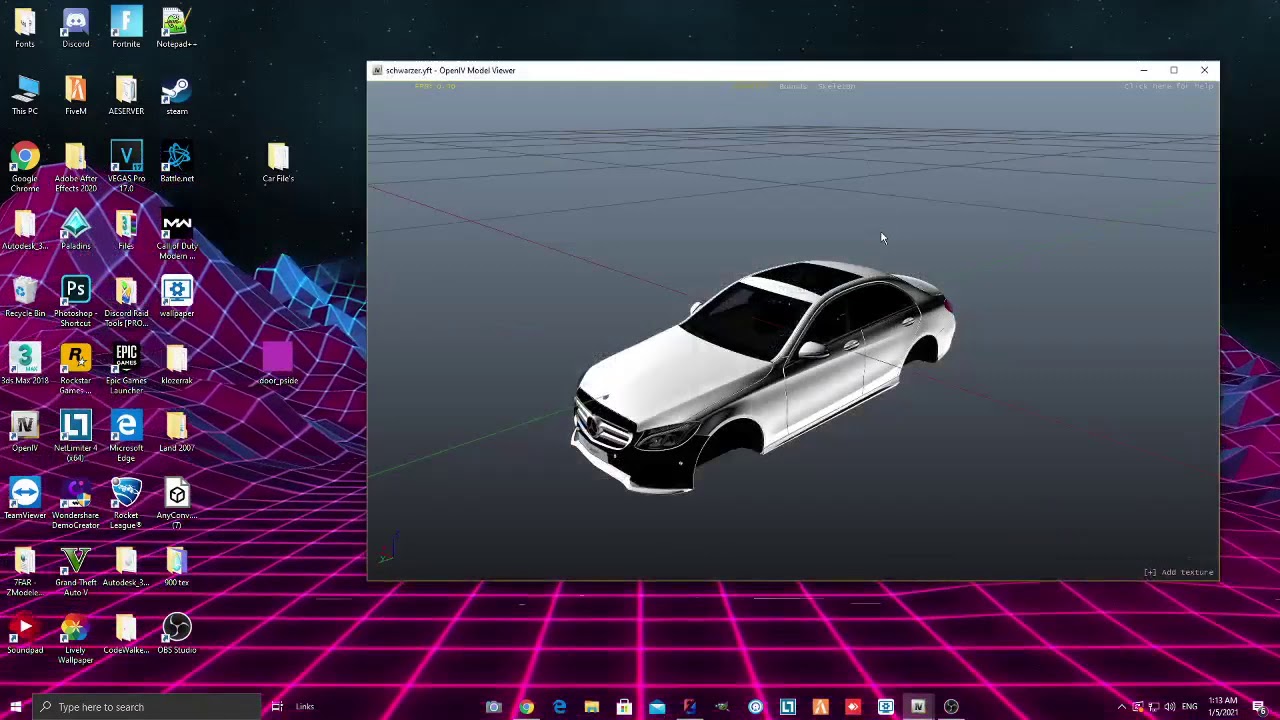Launch the Battle.net desktop shortcut

[x=176, y=163]
